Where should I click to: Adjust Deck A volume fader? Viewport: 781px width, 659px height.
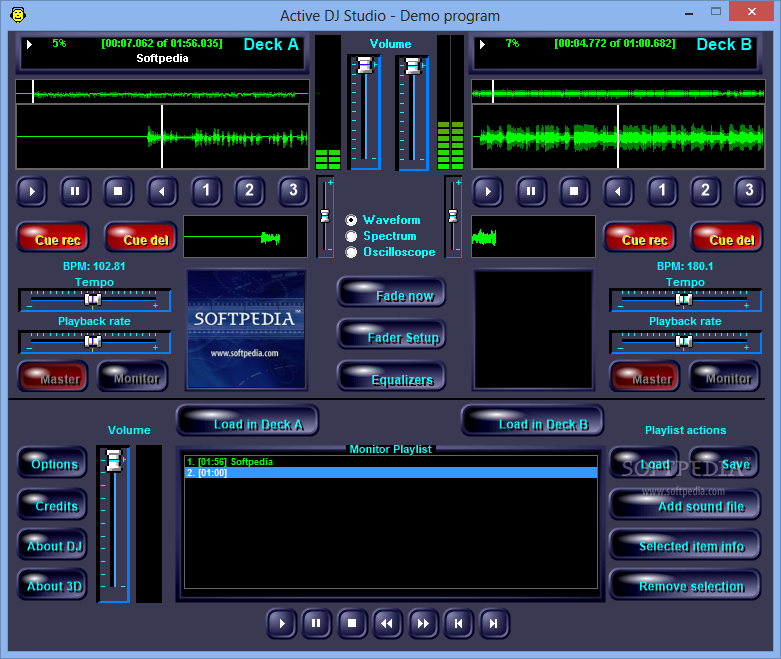[x=366, y=66]
